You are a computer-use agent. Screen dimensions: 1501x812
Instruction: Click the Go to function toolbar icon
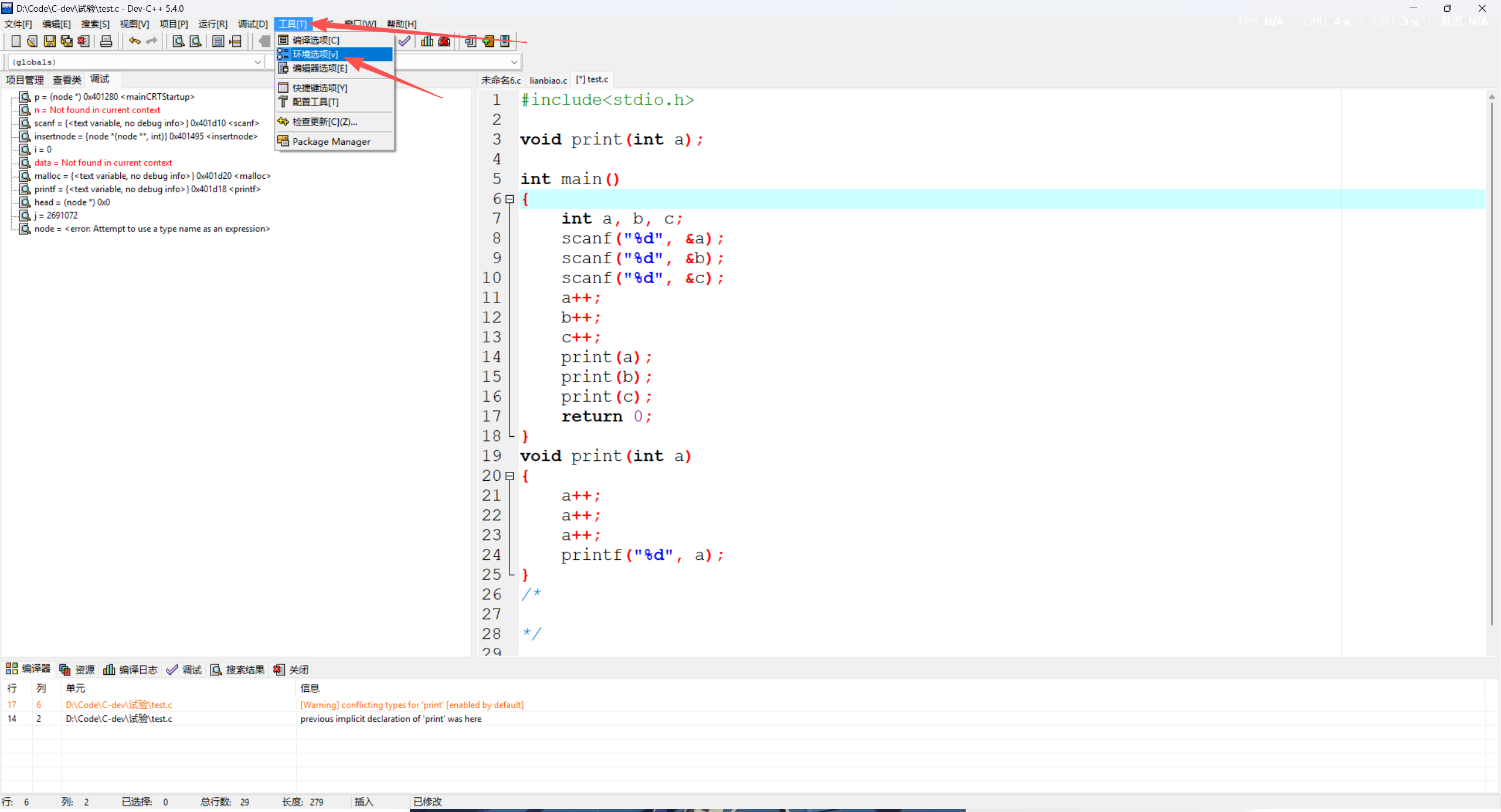point(218,41)
